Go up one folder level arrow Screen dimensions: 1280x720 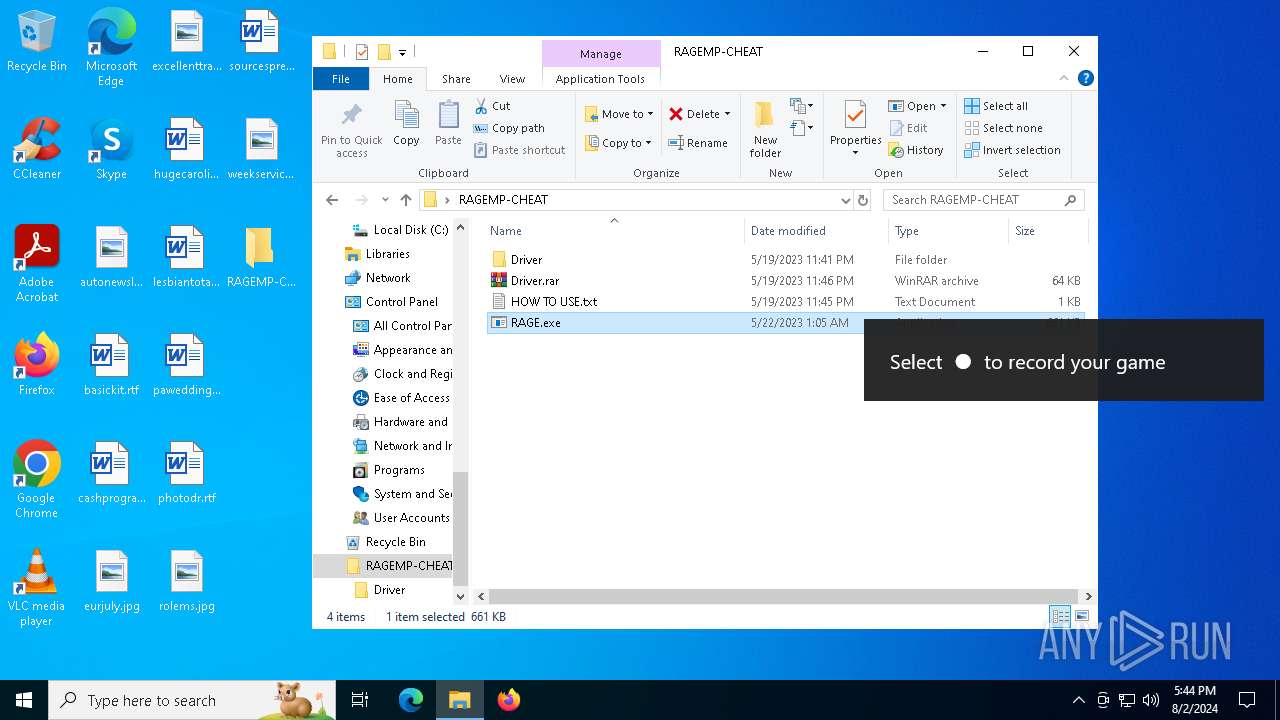click(x=405, y=200)
